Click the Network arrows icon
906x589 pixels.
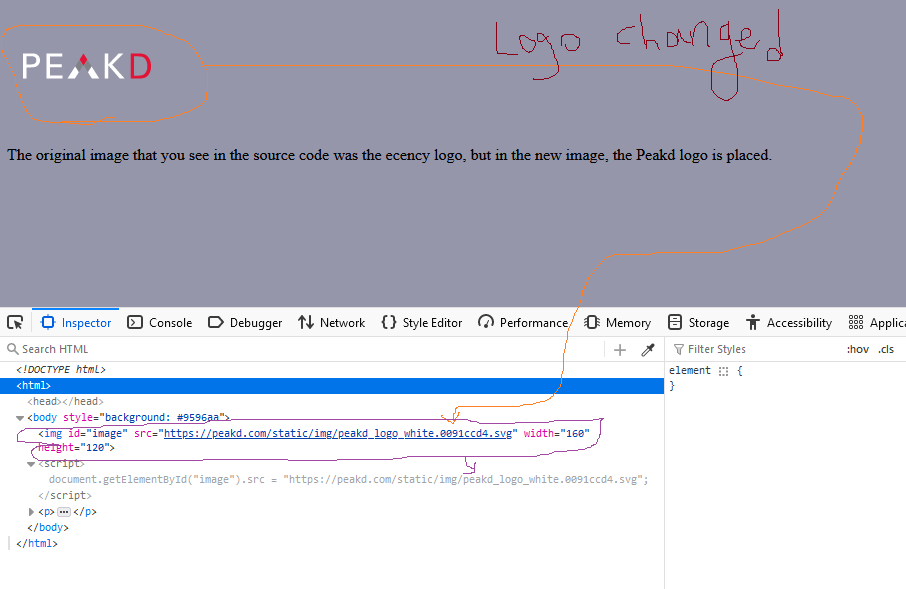(306, 323)
